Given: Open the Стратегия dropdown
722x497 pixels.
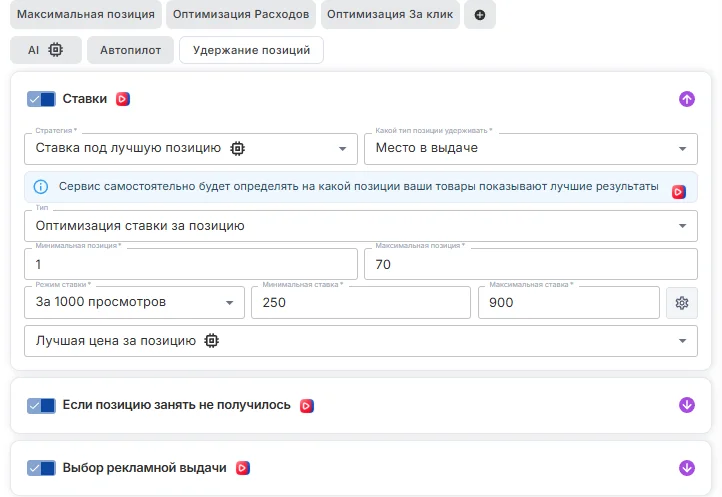Looking at the screenshot, I should pyautogui.click(x=190, y=148).
